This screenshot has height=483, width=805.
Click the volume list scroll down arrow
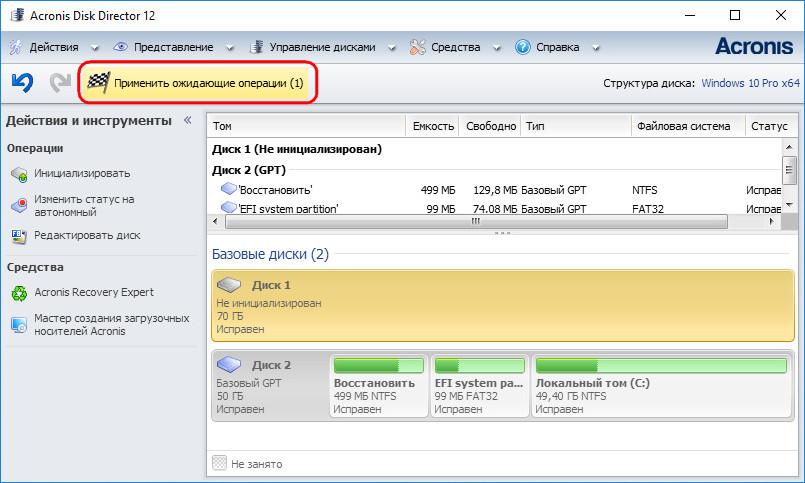(789, 204)
